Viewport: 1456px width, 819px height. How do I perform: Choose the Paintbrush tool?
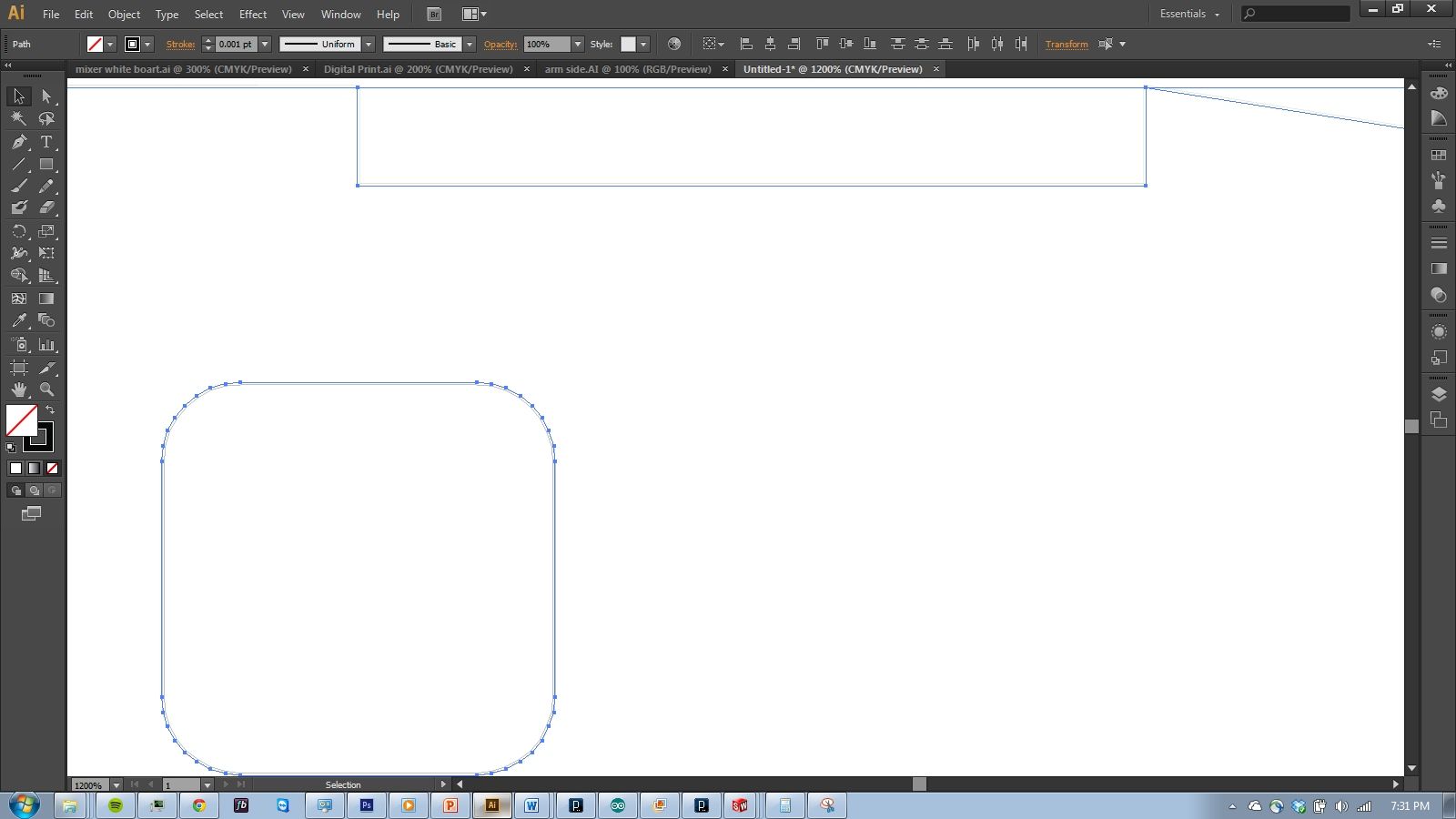[19, 187]
